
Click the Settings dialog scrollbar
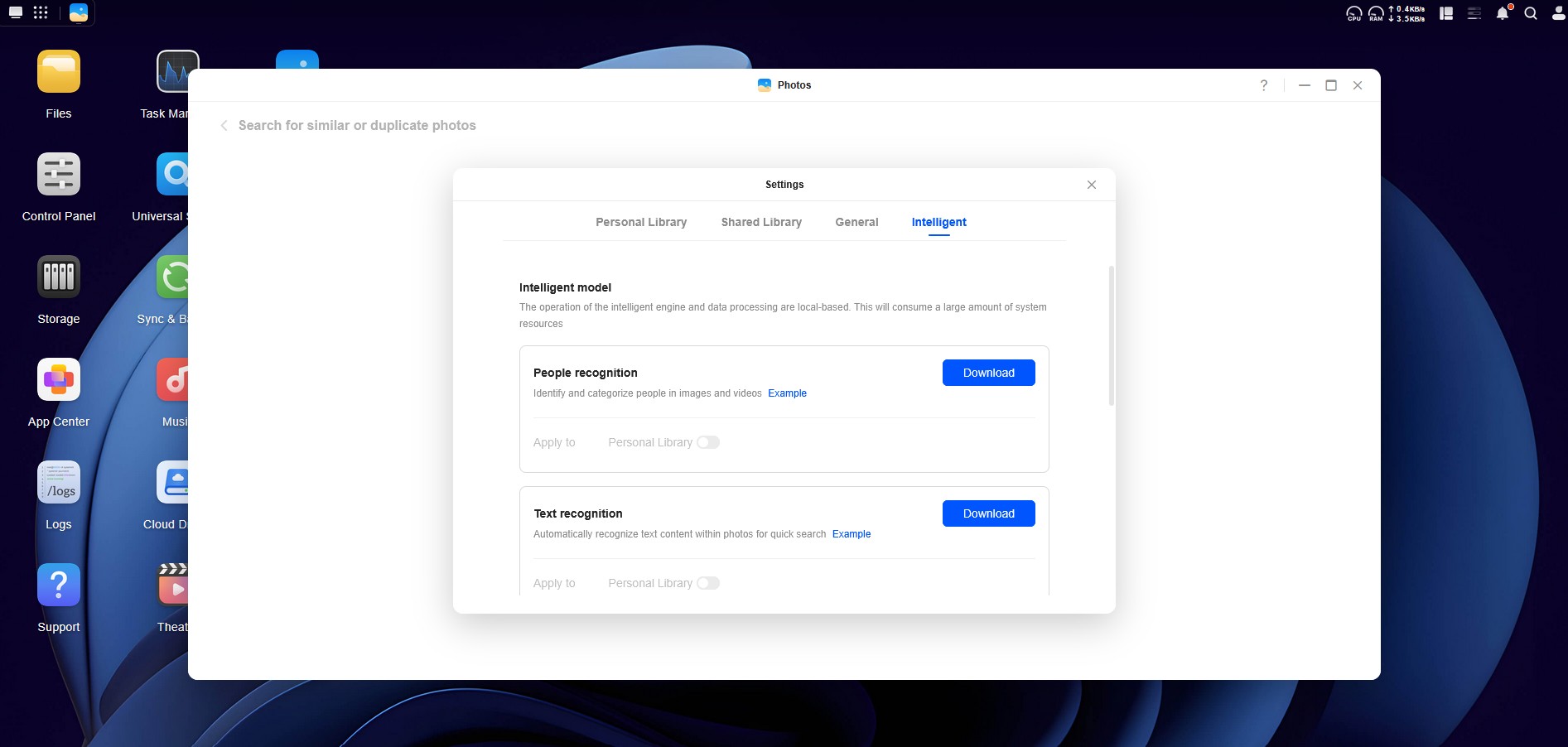pyautogui.click(x=1111, y=335)
